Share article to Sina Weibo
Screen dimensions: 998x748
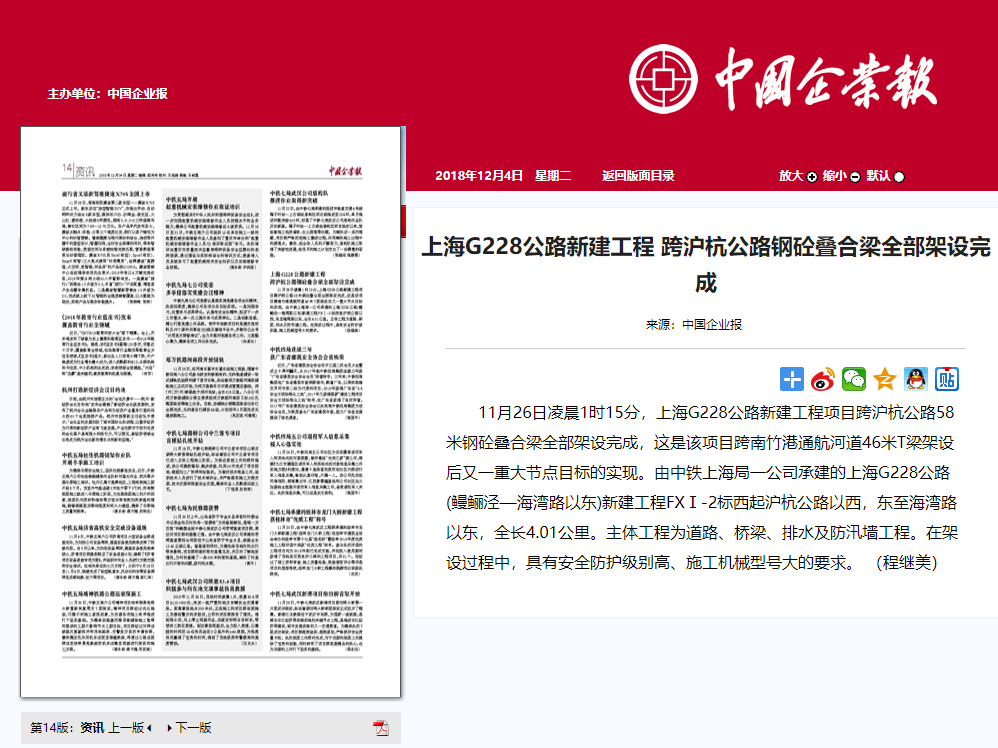coord(822,379)
